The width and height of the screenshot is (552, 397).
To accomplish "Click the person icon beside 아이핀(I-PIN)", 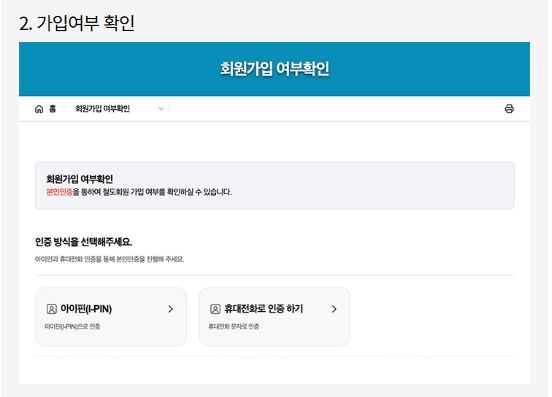I will (x=52, y=309).
